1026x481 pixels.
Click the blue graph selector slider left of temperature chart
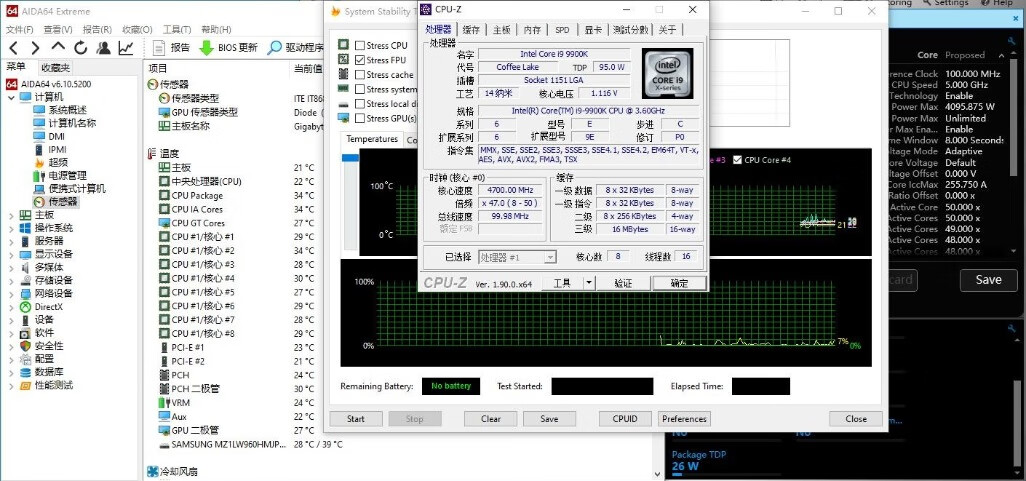(x=350, y=158)
